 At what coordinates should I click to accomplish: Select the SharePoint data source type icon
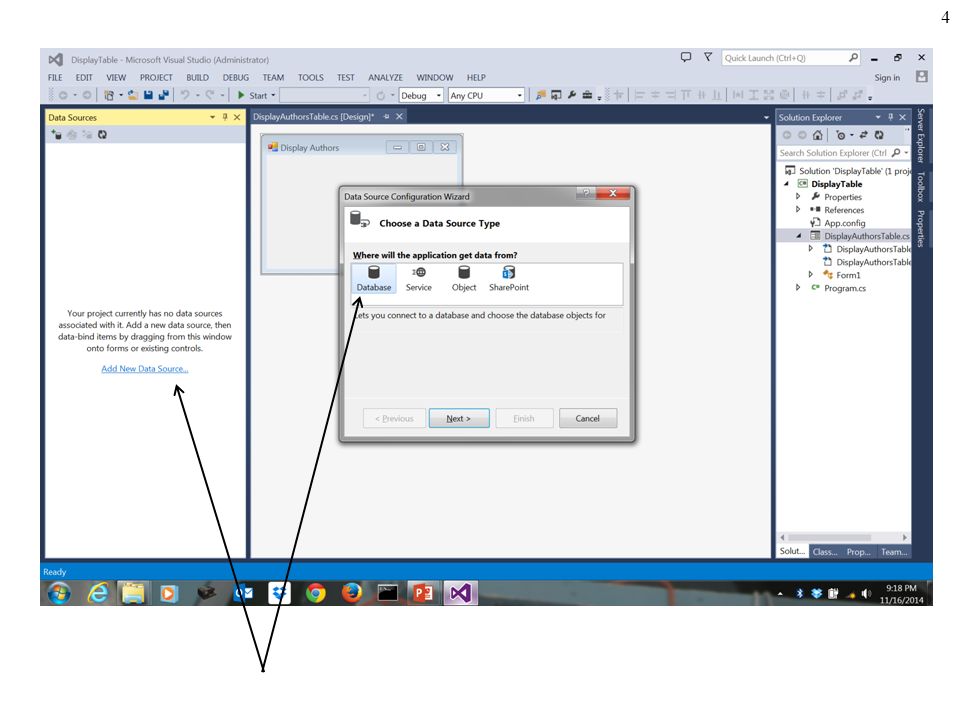click(x=509, y=279)
